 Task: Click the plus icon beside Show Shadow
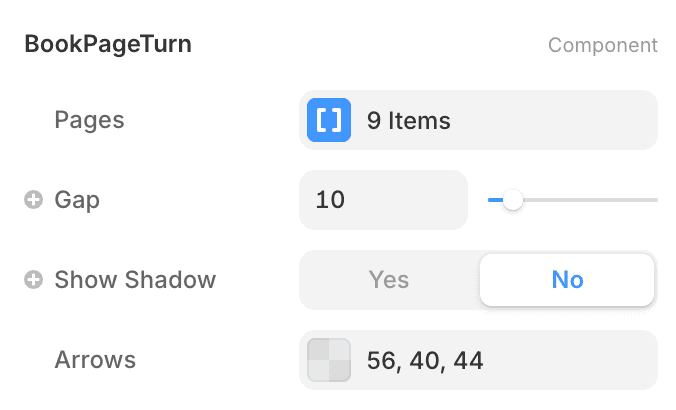[x=33, y=280]
